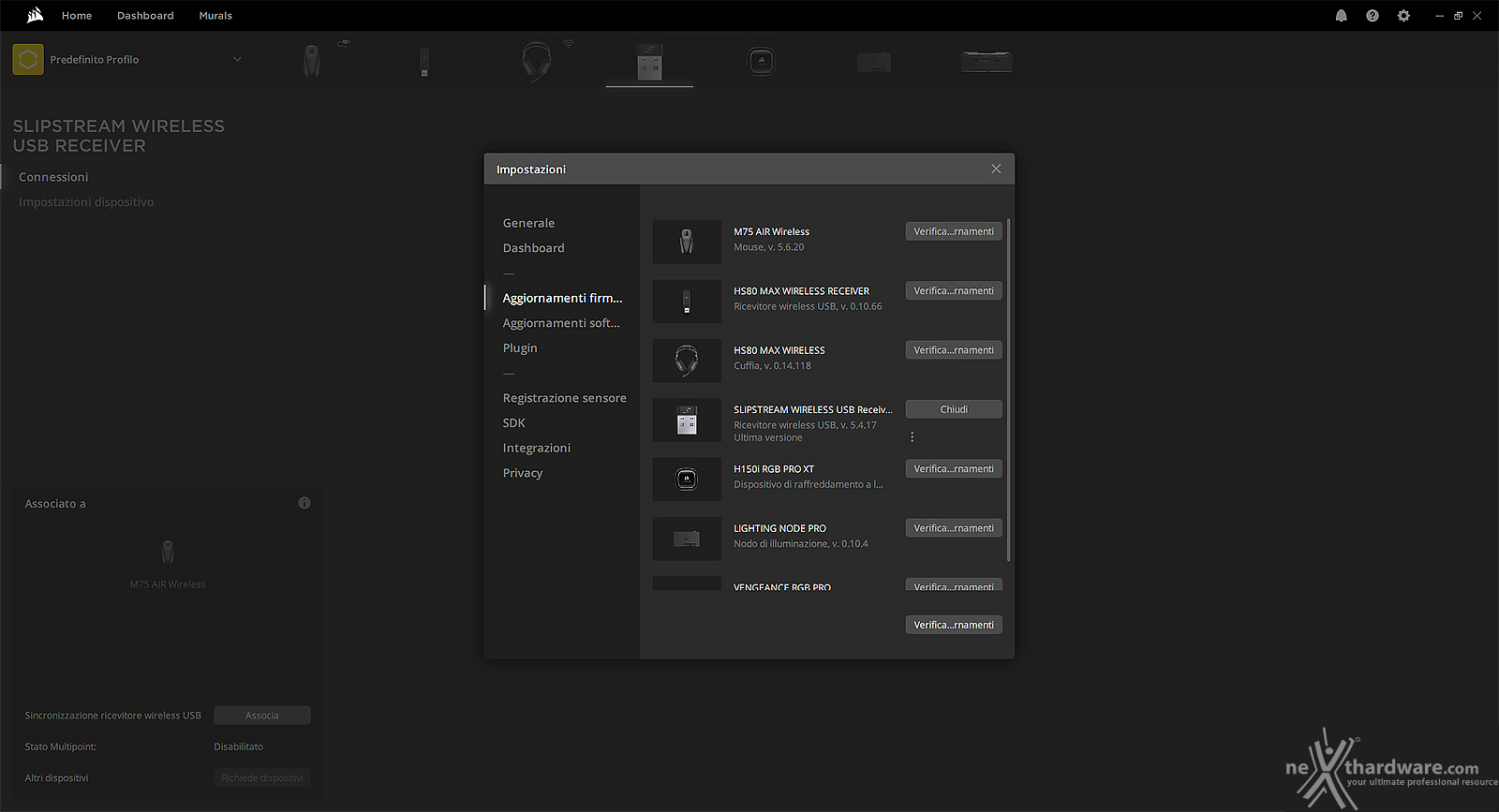This screenshot has height=812, width=1499.
Task: Select Plugin in settings sidebar
Action: point(520,347)
